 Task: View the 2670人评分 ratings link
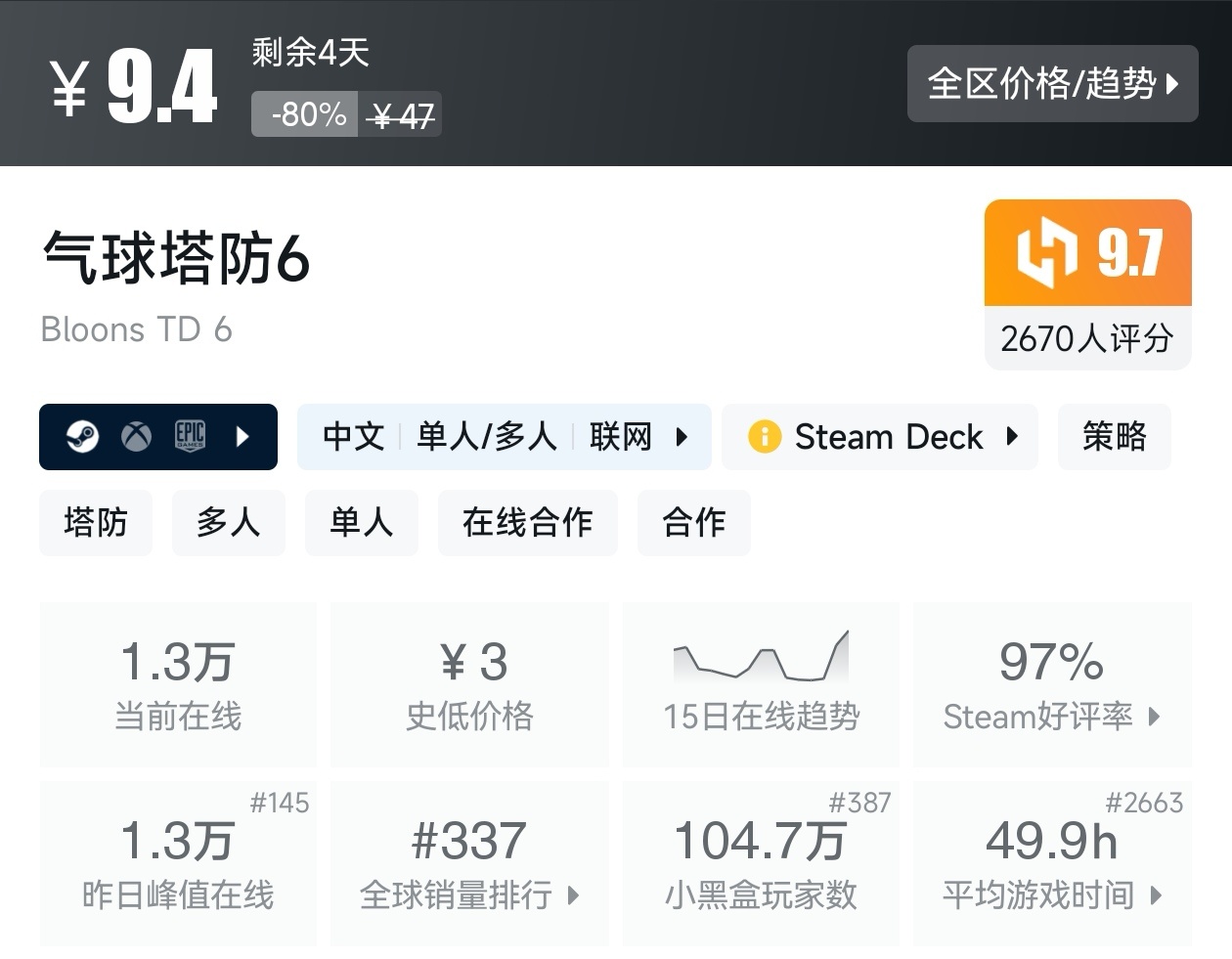point(1086,338)
